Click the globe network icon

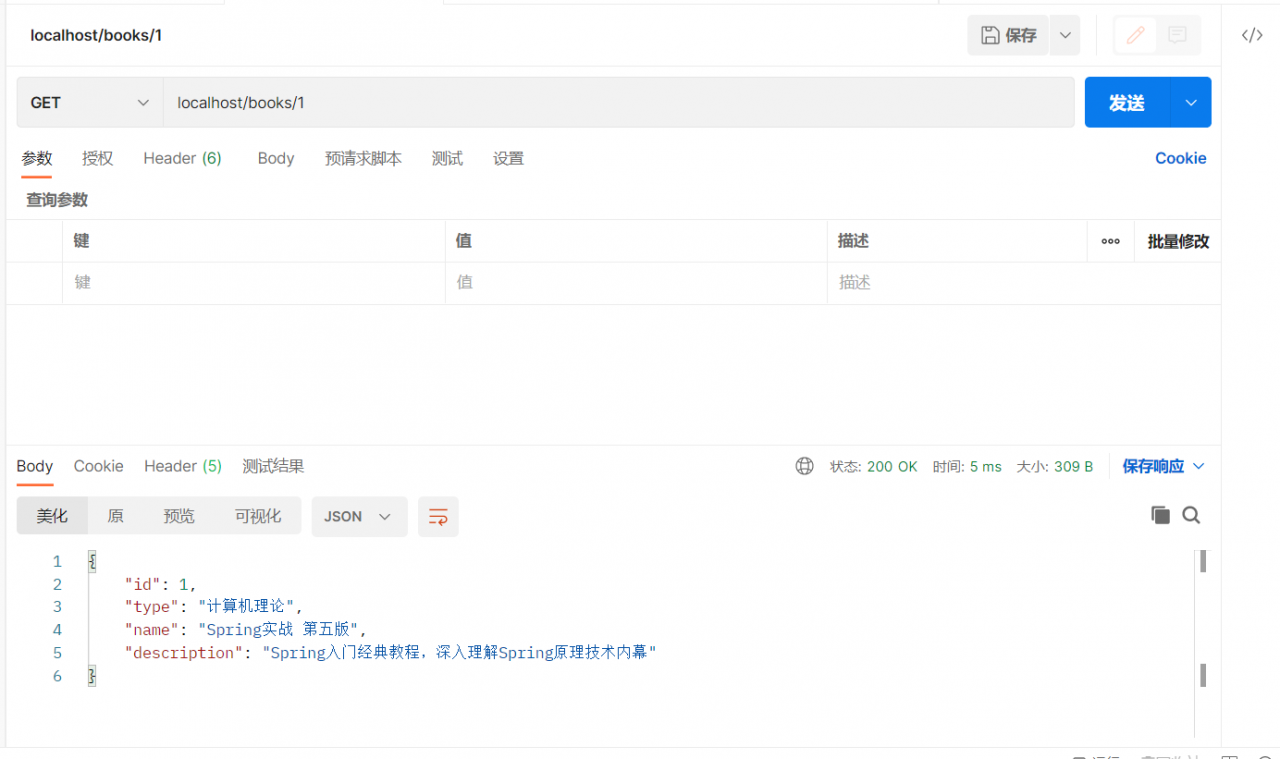pos(805,466)
